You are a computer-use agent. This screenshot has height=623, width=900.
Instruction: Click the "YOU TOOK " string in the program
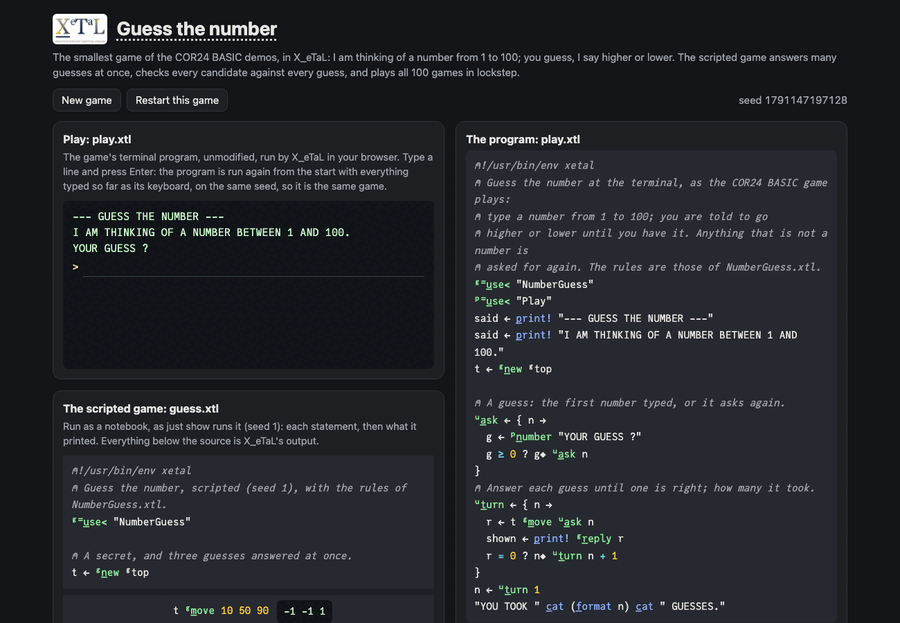click(x=507, y=606)
